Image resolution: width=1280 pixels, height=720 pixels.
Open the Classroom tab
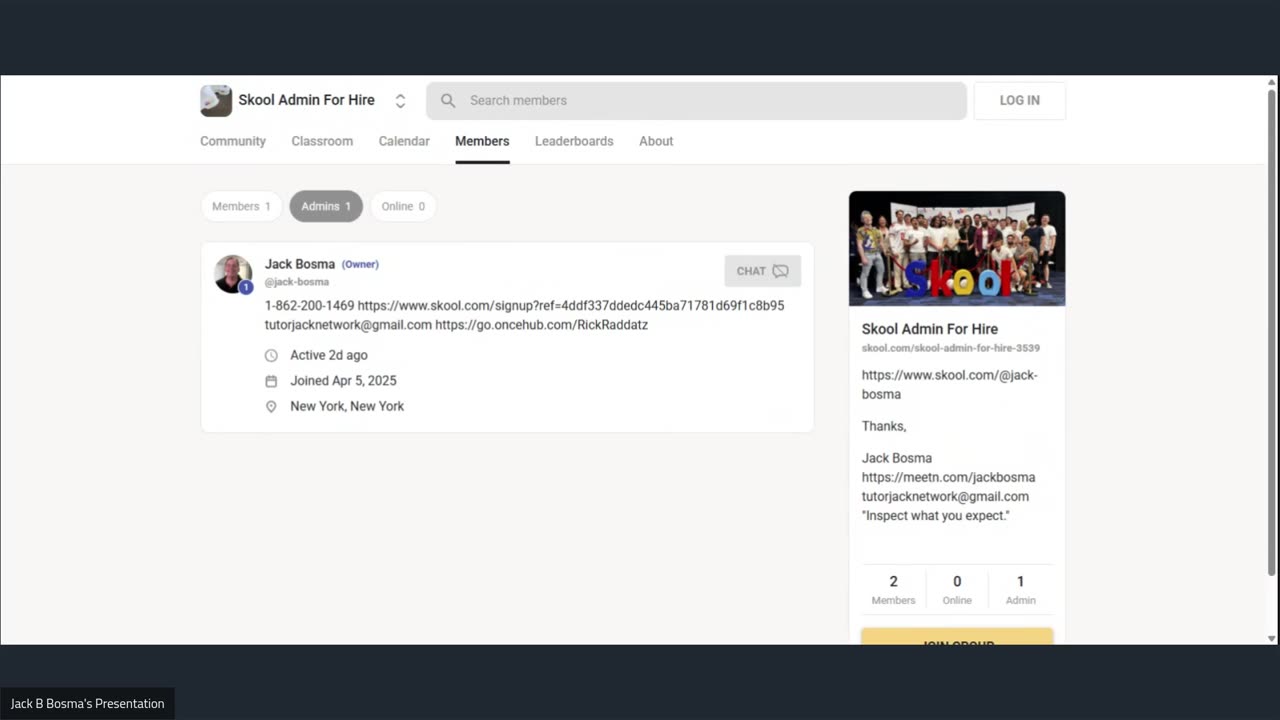click(x=322, y=141)
